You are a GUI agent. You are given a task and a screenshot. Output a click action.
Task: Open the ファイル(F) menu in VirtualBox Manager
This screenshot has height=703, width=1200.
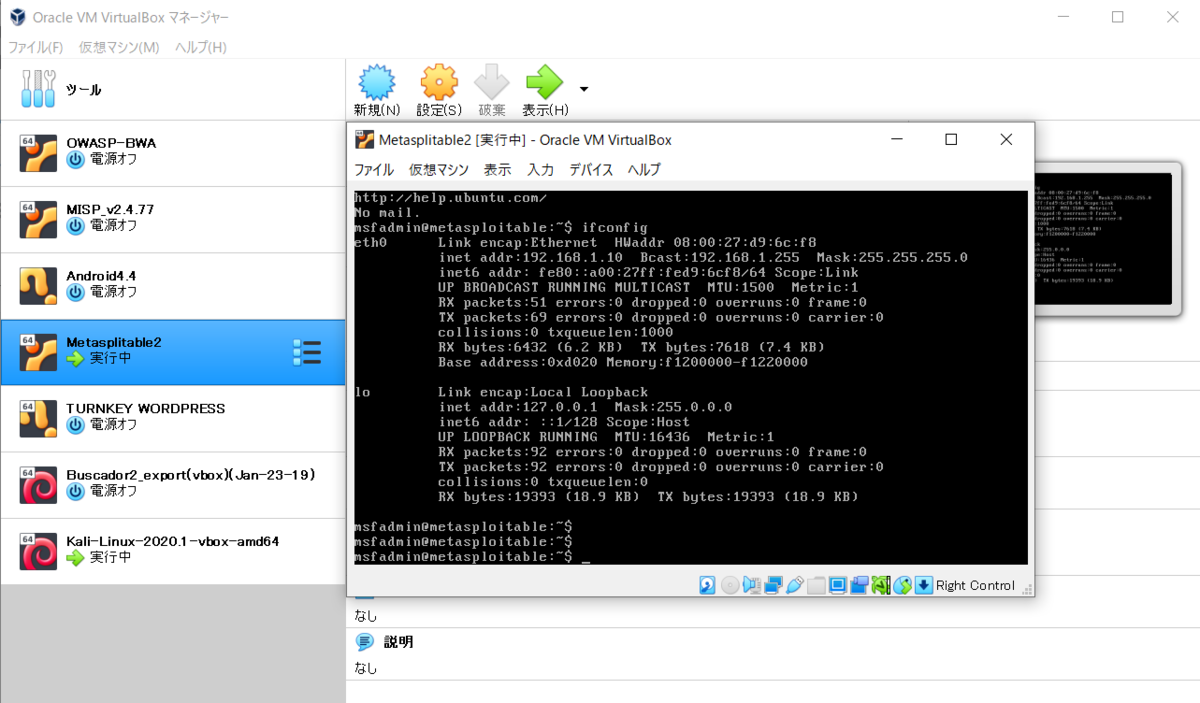click(x=36, y=47)
